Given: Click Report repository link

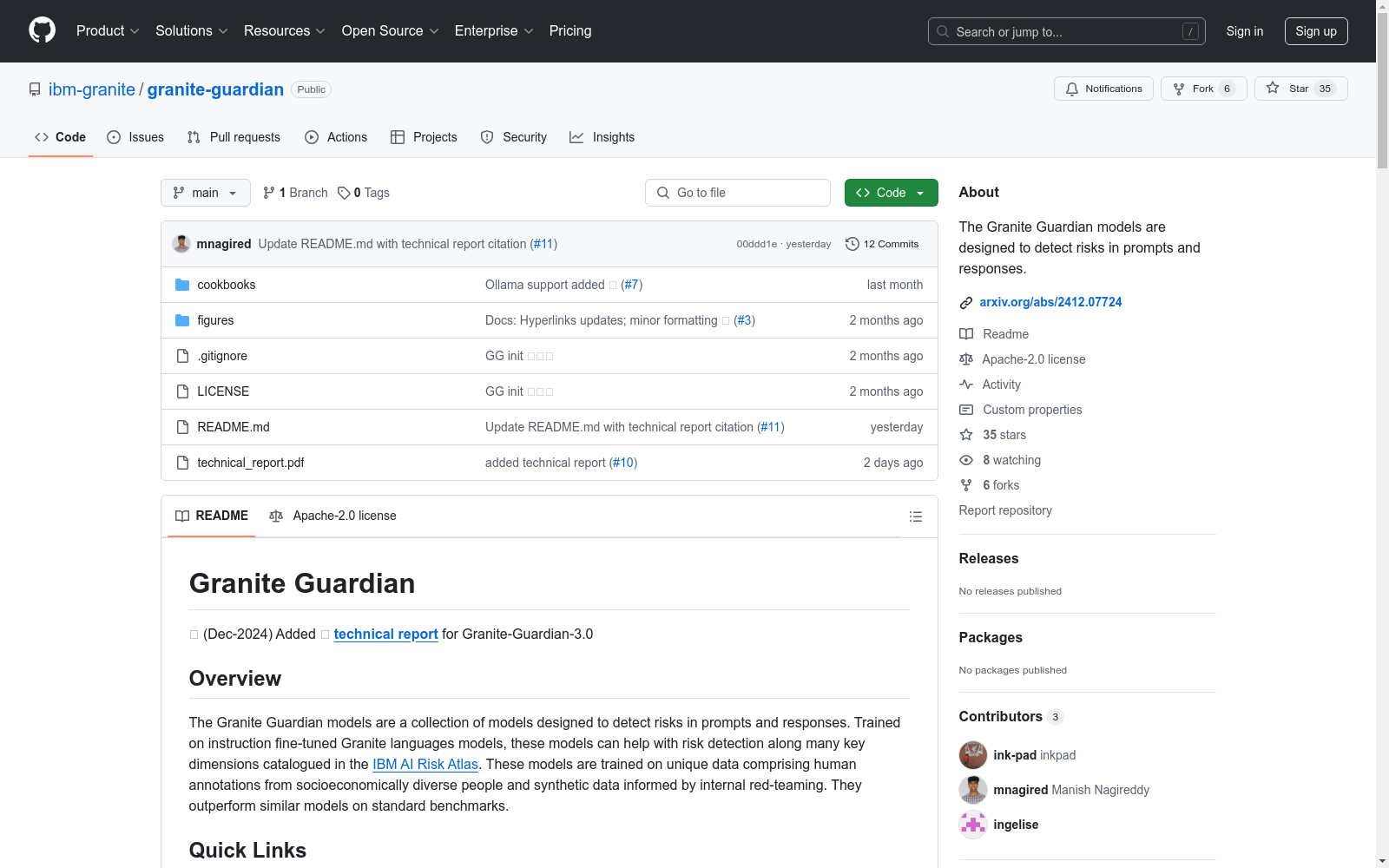Looking at the screenshot, I should [1005, 510].
